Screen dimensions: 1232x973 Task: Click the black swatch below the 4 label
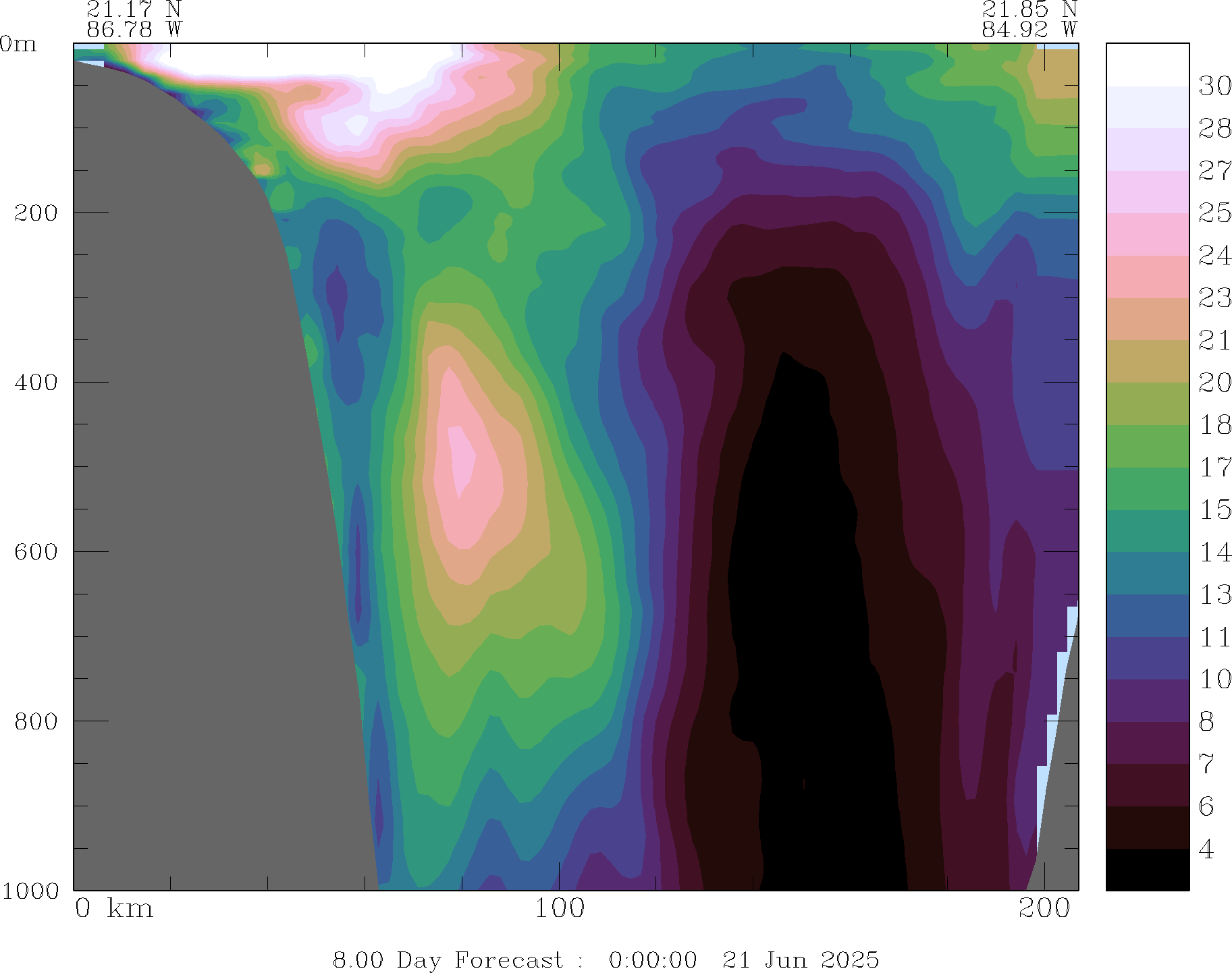[1147, 869]
